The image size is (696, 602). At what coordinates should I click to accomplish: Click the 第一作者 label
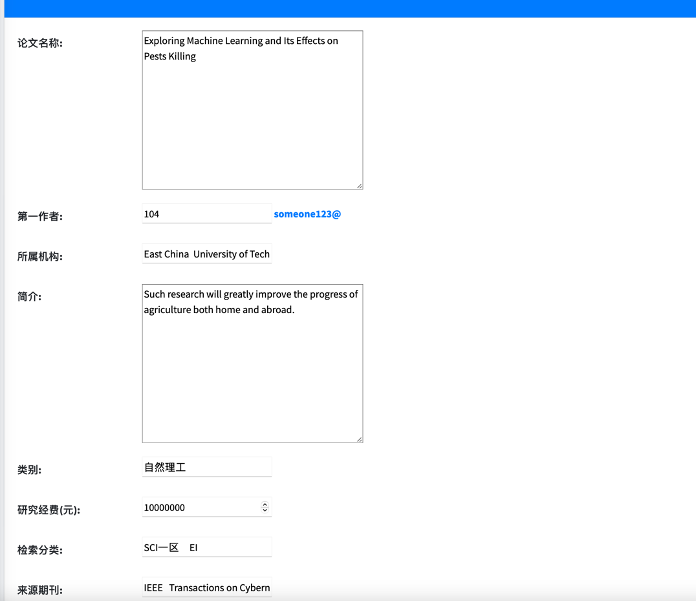[x=40, y=217]
